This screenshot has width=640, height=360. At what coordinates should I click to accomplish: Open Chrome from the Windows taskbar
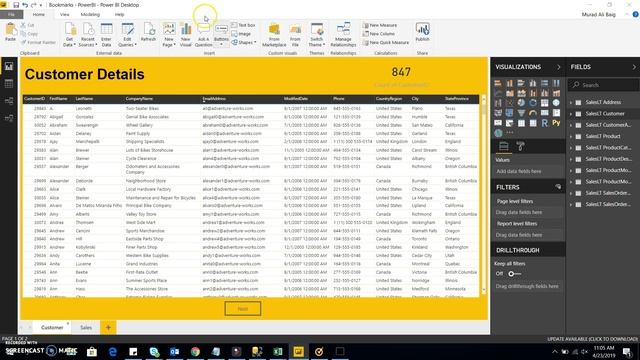tap(195, 351)
